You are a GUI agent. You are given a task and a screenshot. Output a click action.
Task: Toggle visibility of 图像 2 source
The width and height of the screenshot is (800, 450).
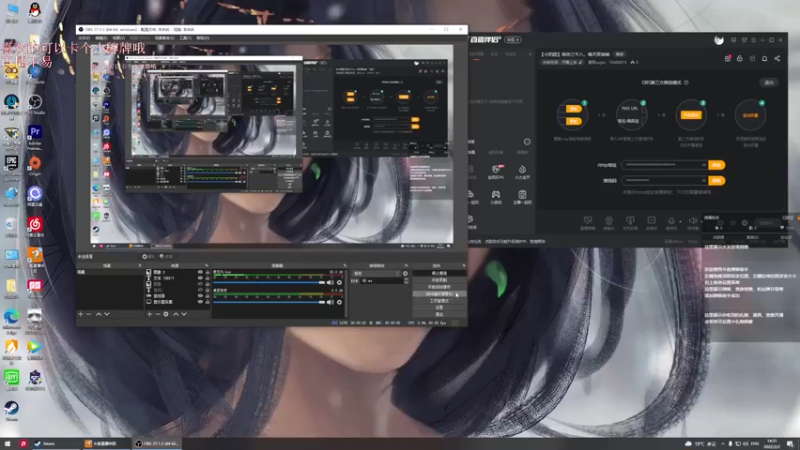(x=200, y=272)
